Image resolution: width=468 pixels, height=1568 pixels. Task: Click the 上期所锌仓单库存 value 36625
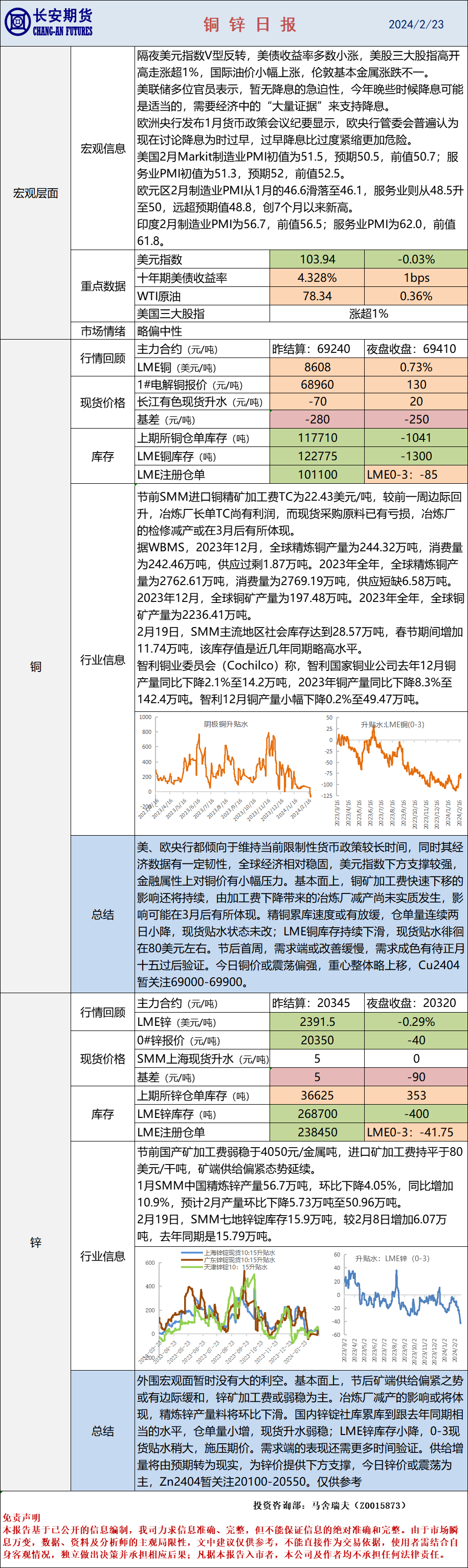tap(317, 1095)
